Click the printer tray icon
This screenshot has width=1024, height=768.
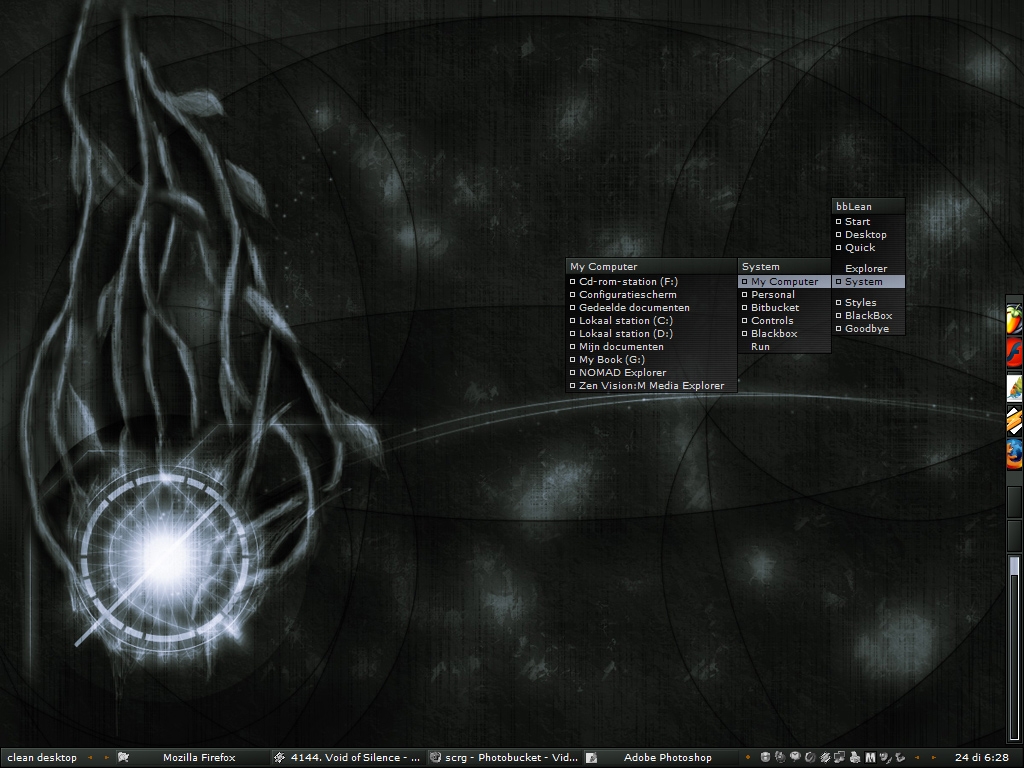pos(855,758)
